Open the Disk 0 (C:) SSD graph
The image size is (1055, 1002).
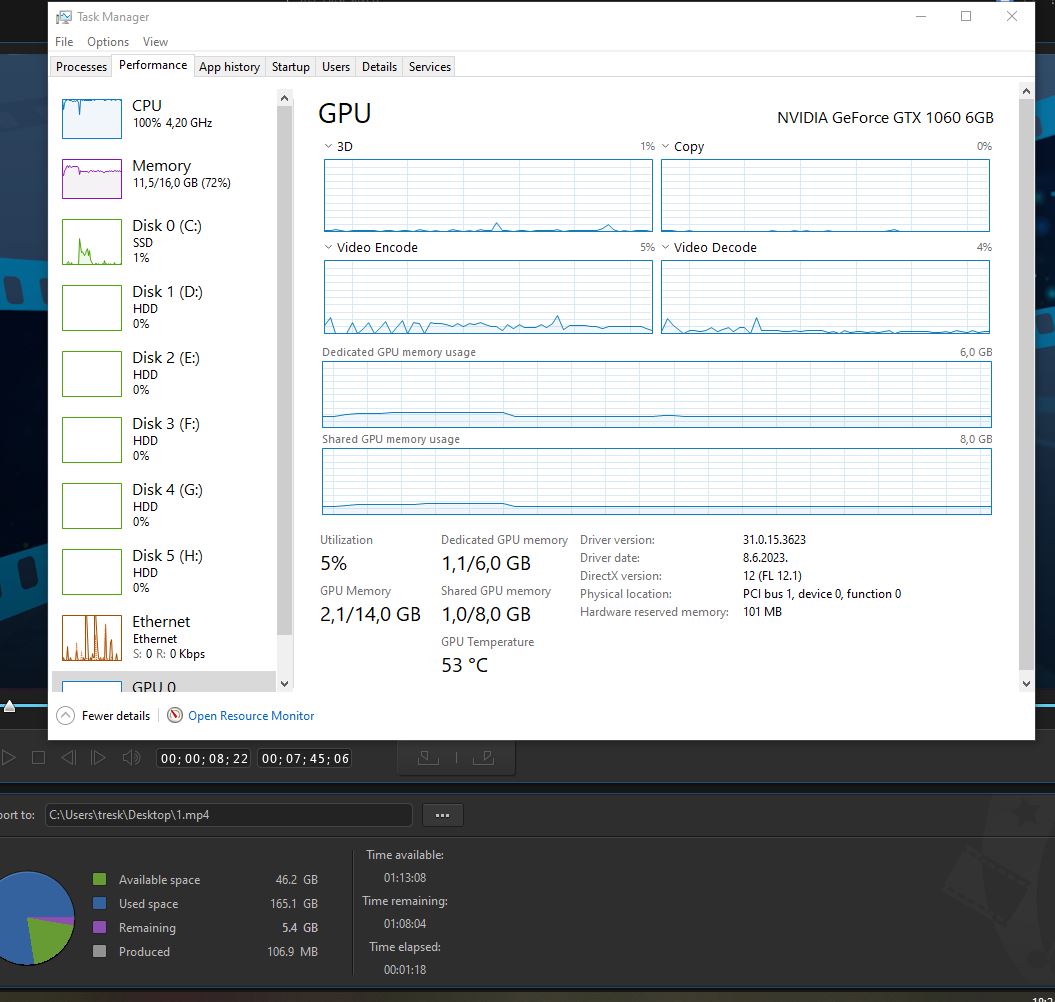91,242
